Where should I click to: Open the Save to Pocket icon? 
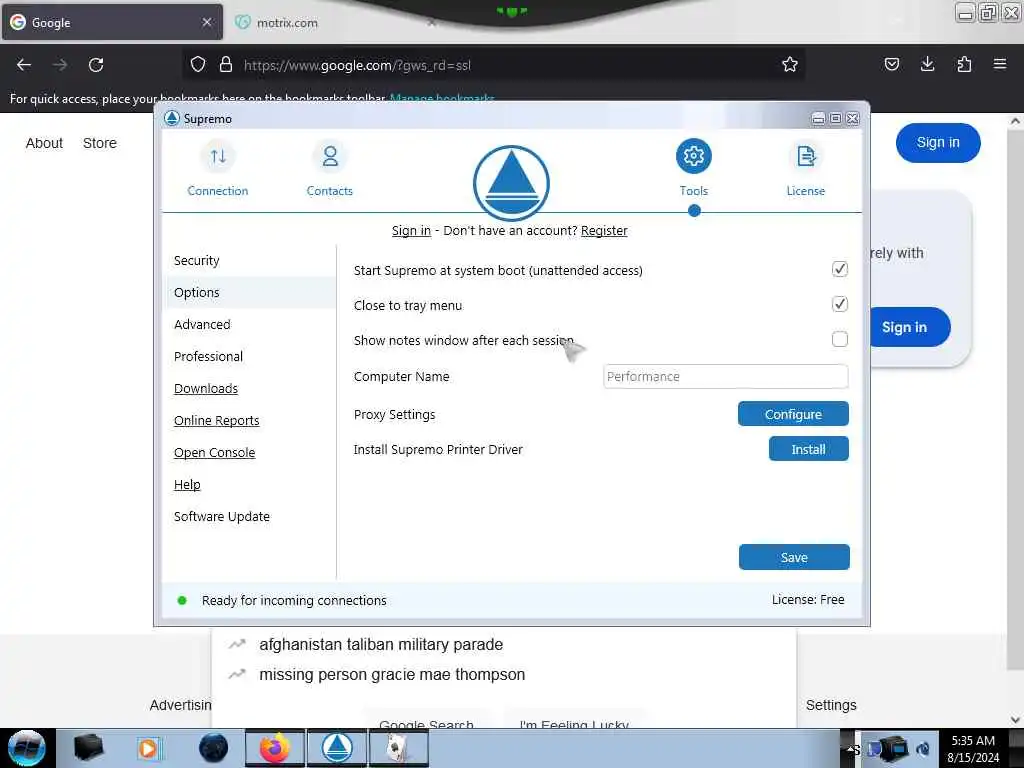tap(891, 64)
